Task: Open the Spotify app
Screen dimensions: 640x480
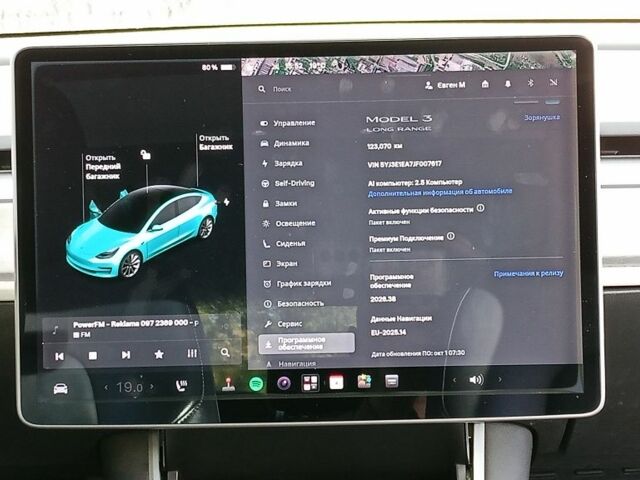Action: (x=256, y=384)
